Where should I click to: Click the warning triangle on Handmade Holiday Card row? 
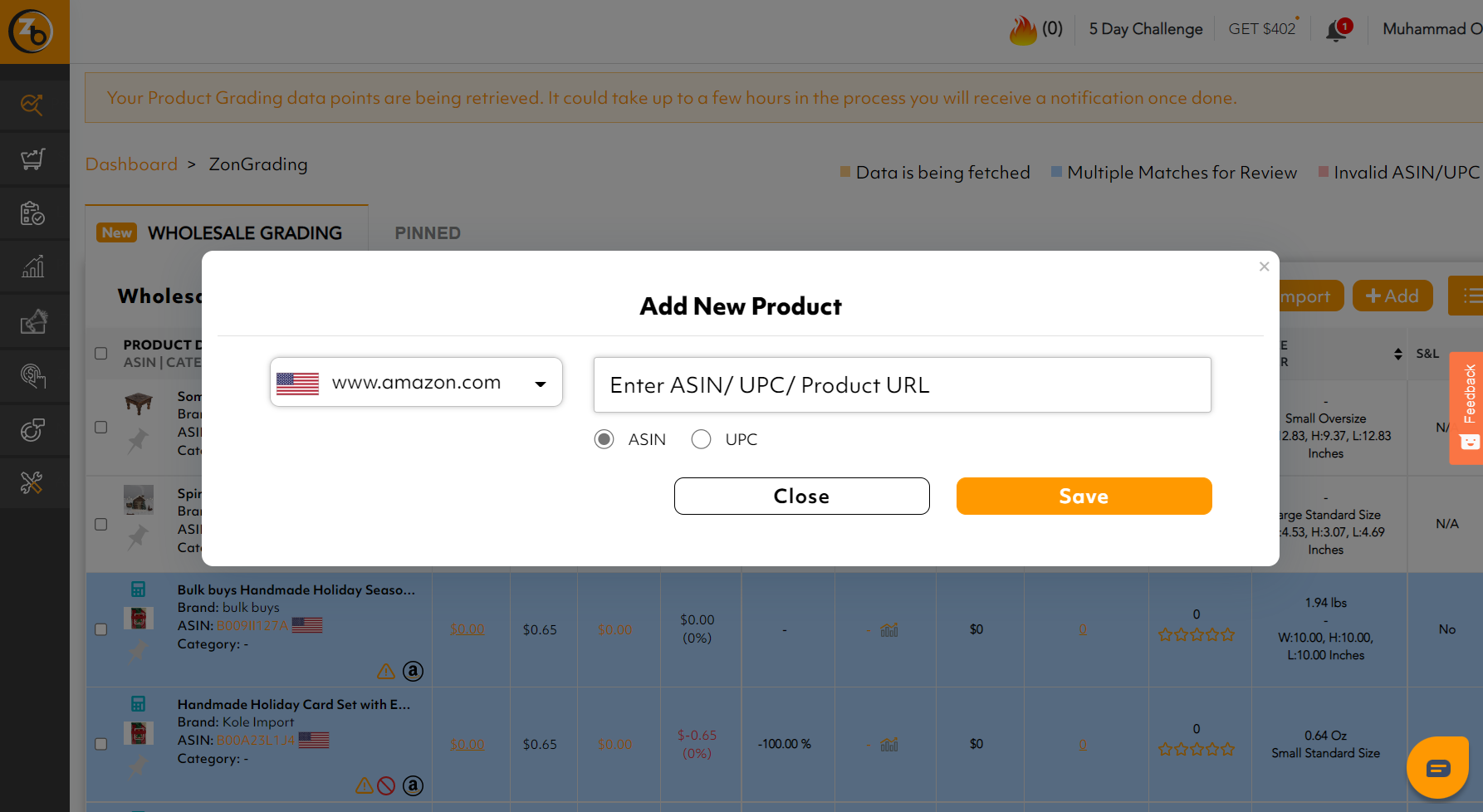[x=364, y=785]
